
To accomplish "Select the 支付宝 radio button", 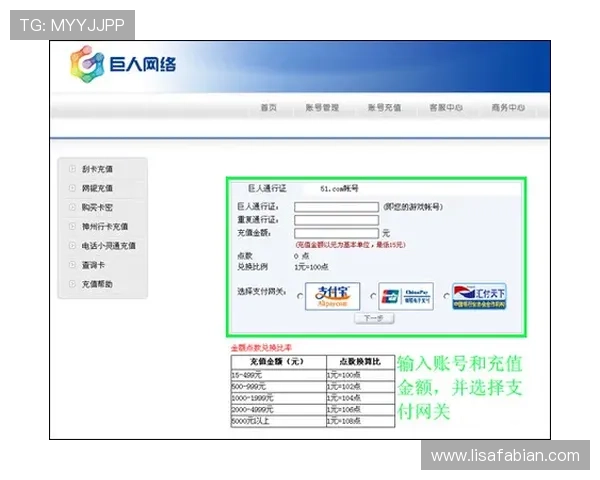I will 300,296.
